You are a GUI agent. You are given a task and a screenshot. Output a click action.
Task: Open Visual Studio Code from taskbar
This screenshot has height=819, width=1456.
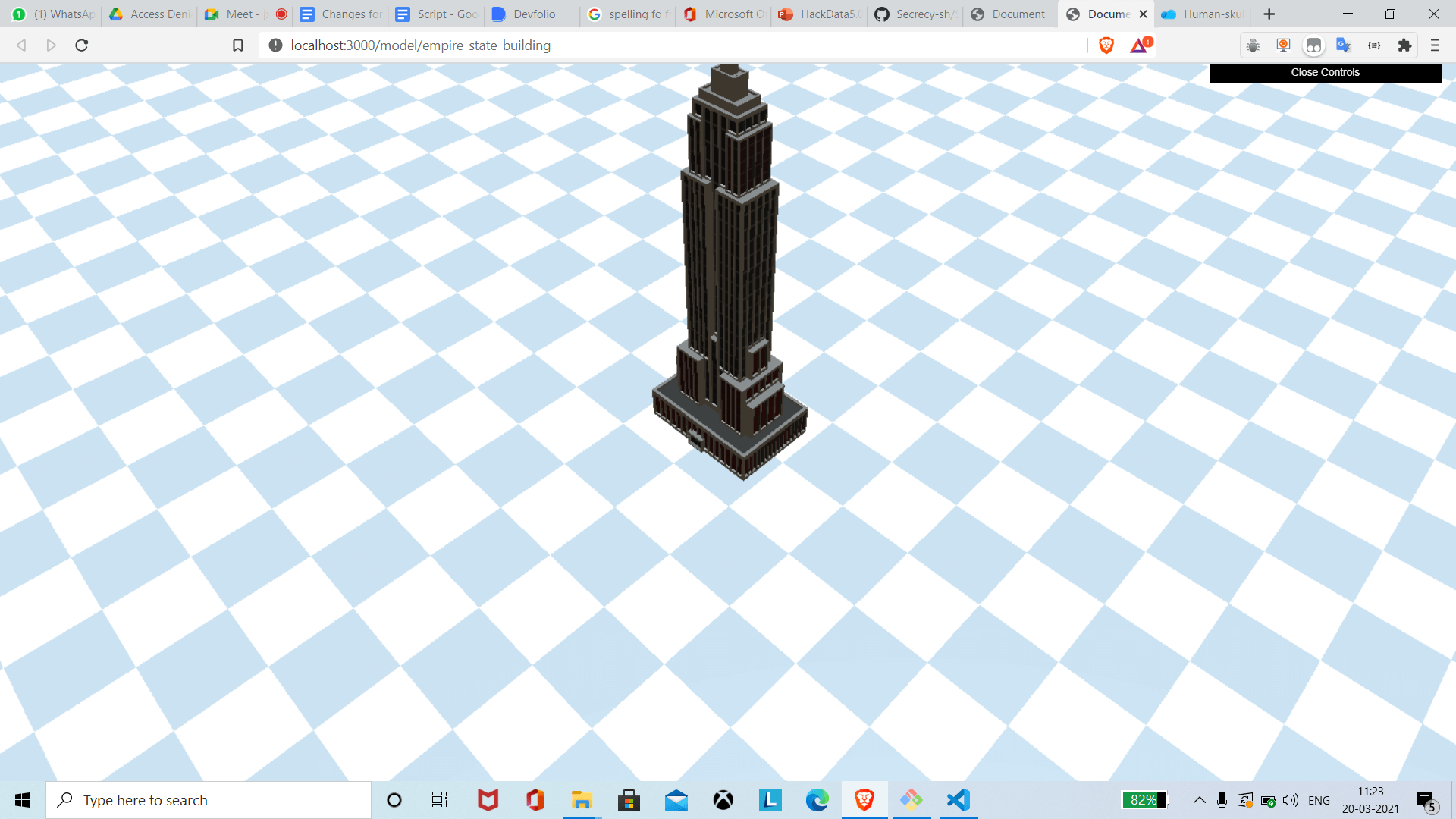[958, 800]
